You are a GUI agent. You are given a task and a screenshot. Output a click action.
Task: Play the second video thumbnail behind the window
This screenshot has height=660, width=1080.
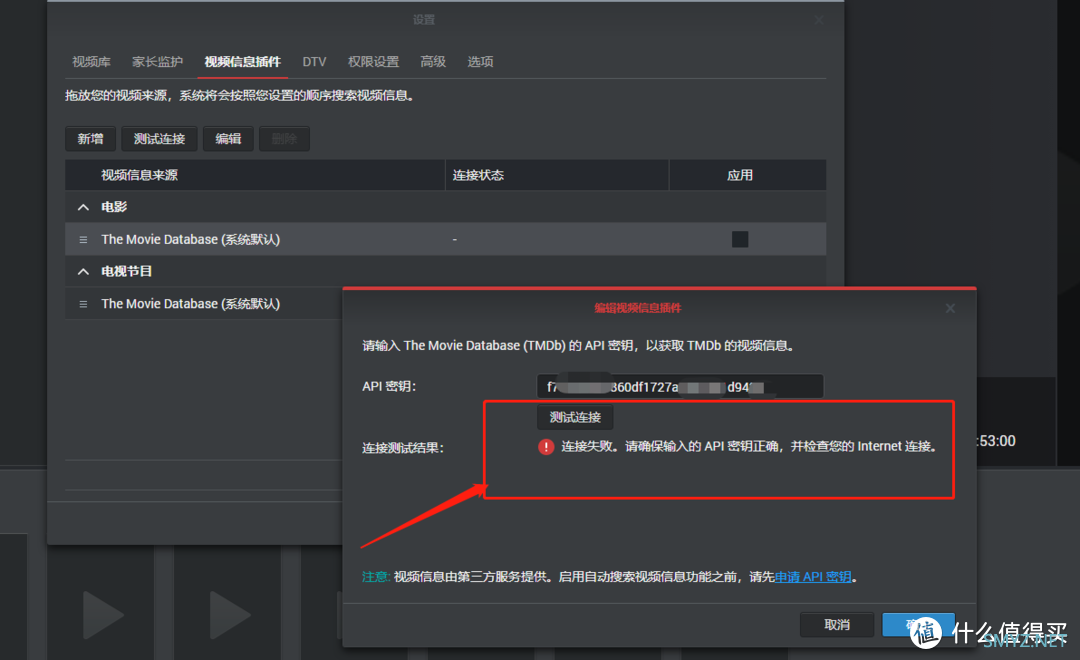pos(230,615)
